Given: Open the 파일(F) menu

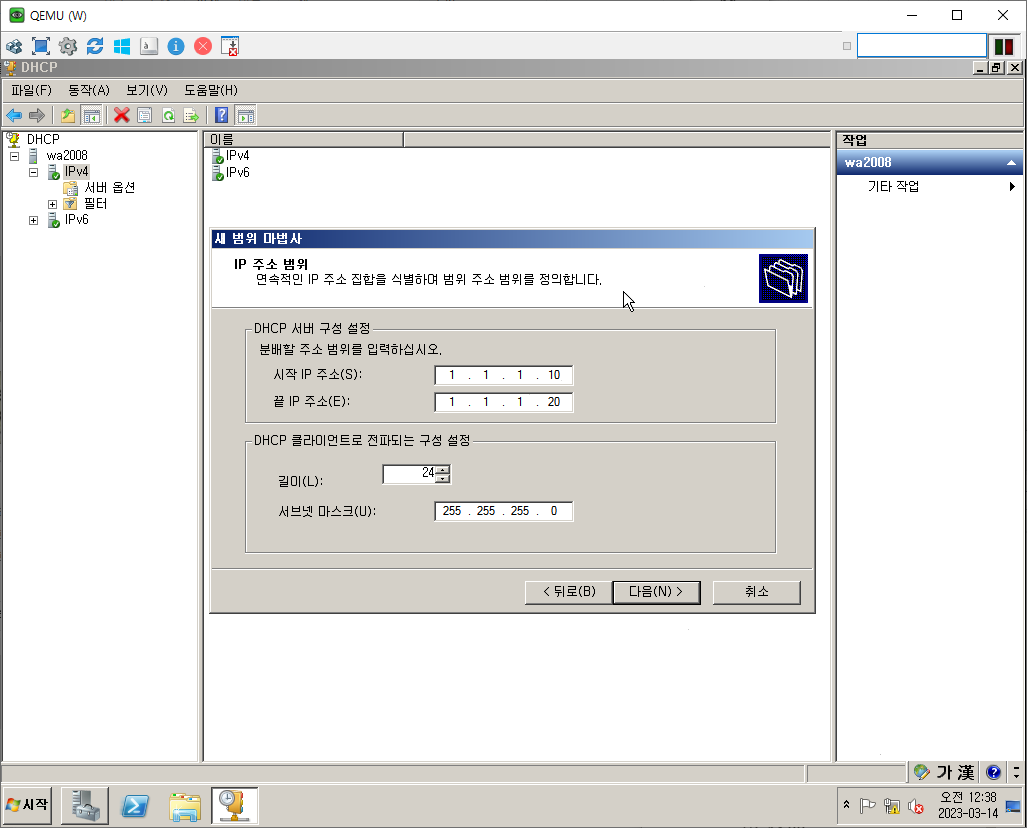Looking at the screenshot, I should (31, 90).
